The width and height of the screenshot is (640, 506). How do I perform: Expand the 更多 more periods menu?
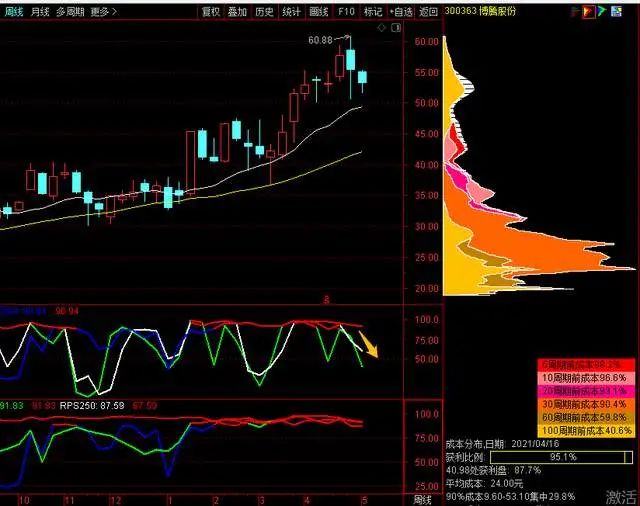104,12
